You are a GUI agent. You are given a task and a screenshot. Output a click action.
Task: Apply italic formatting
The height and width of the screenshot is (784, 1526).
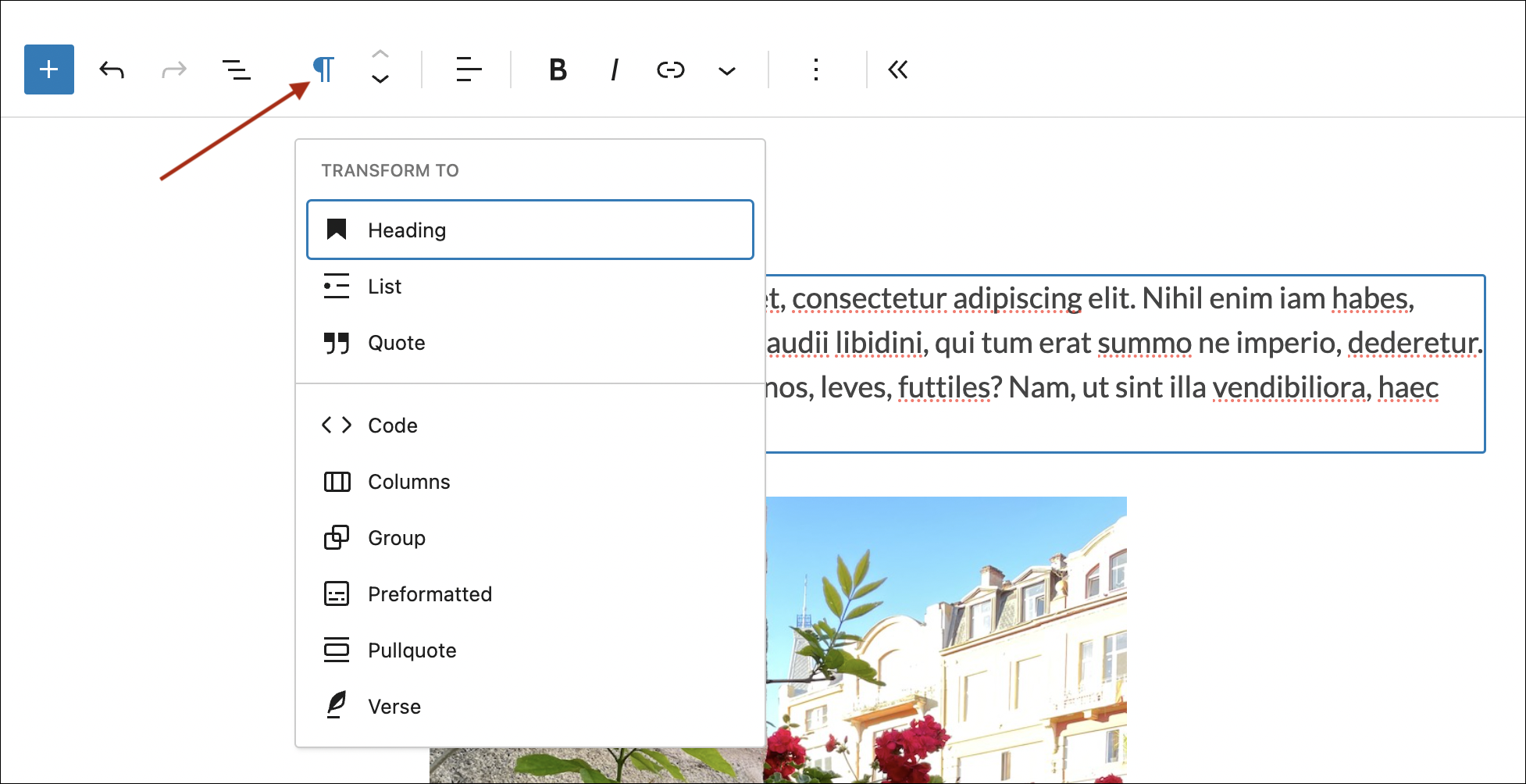click(614, 69)
